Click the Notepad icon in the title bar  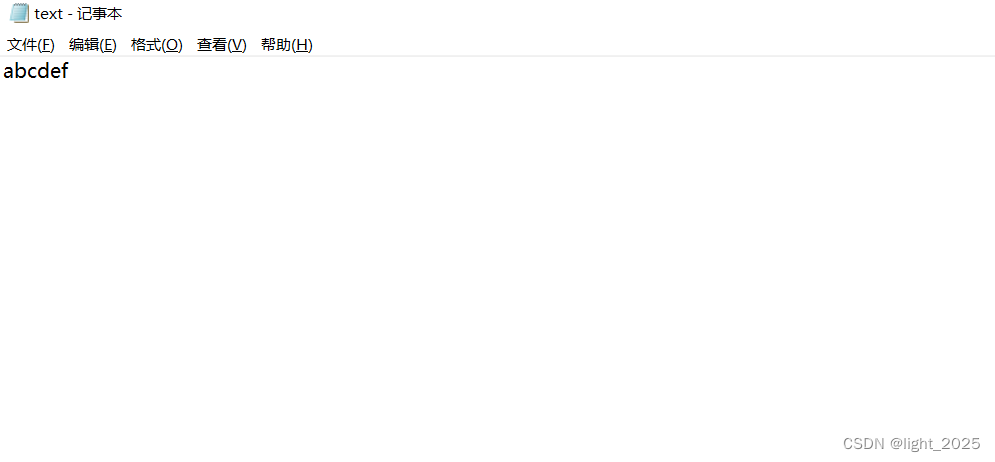(x=19, y=13)
